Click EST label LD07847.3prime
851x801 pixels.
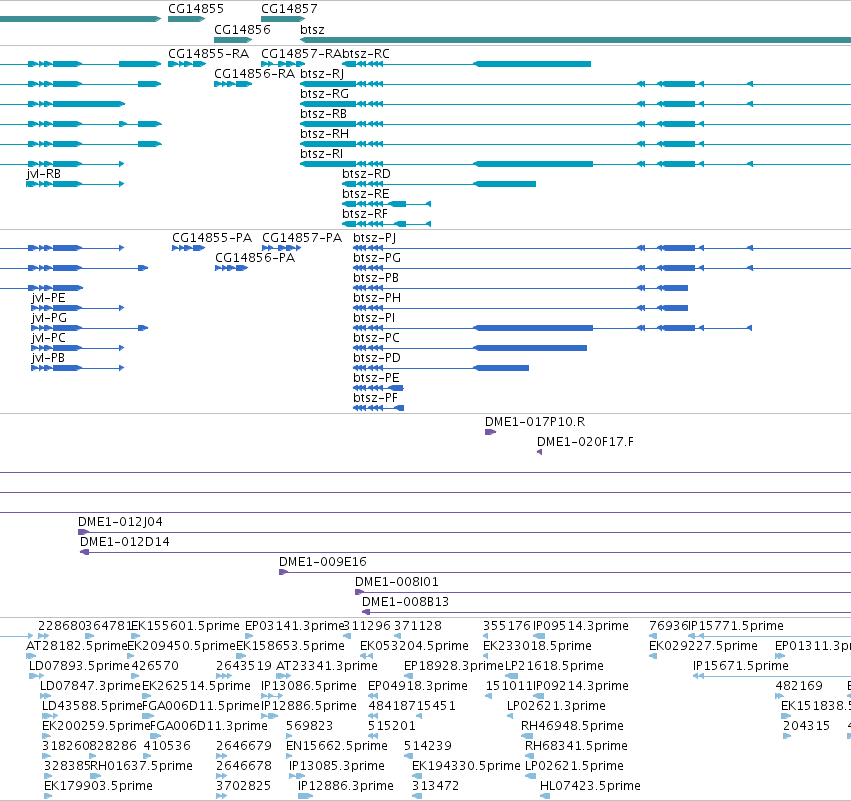91,687
